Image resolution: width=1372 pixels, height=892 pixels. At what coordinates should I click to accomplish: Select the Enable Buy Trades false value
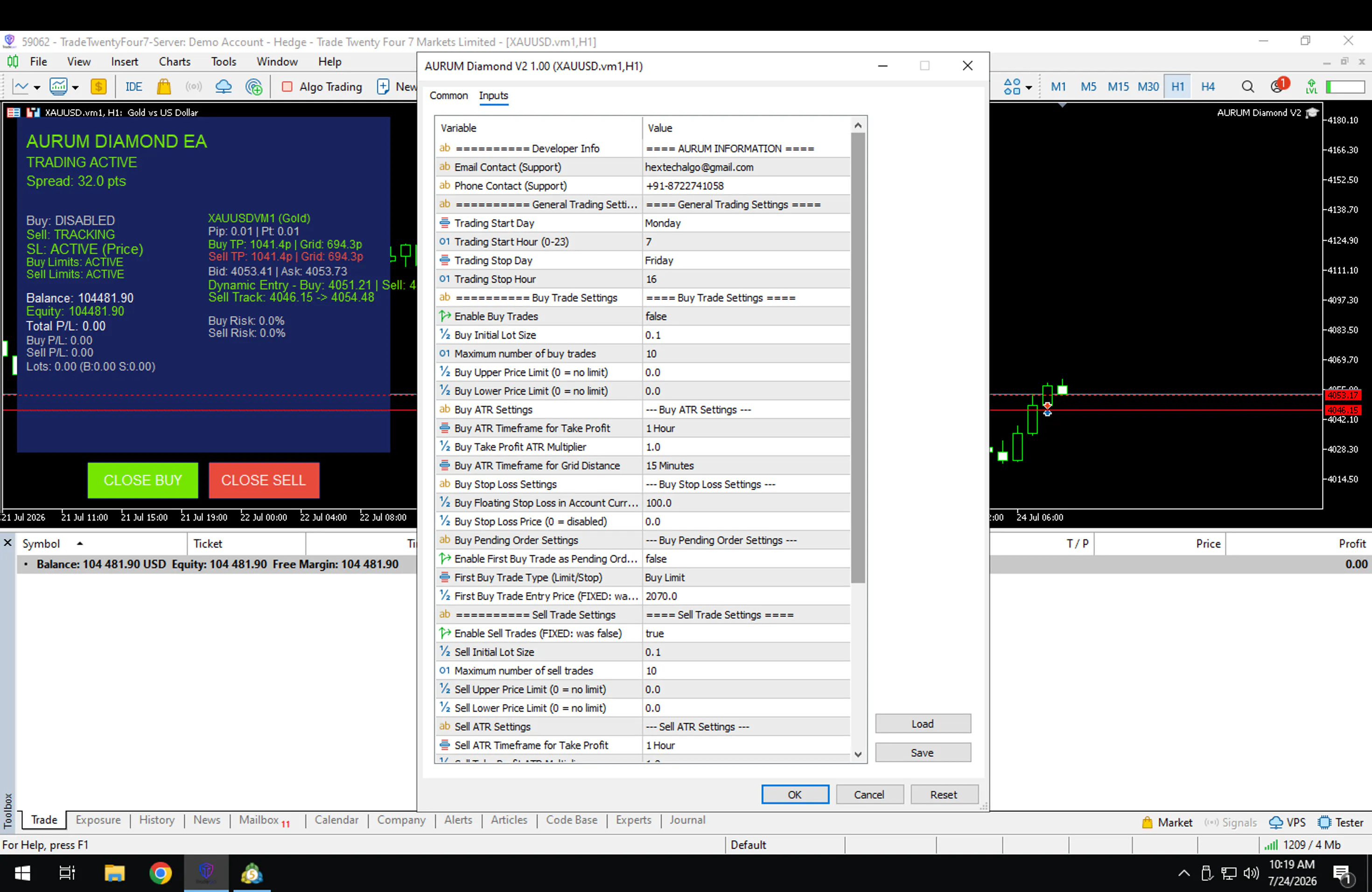point(746,316)
